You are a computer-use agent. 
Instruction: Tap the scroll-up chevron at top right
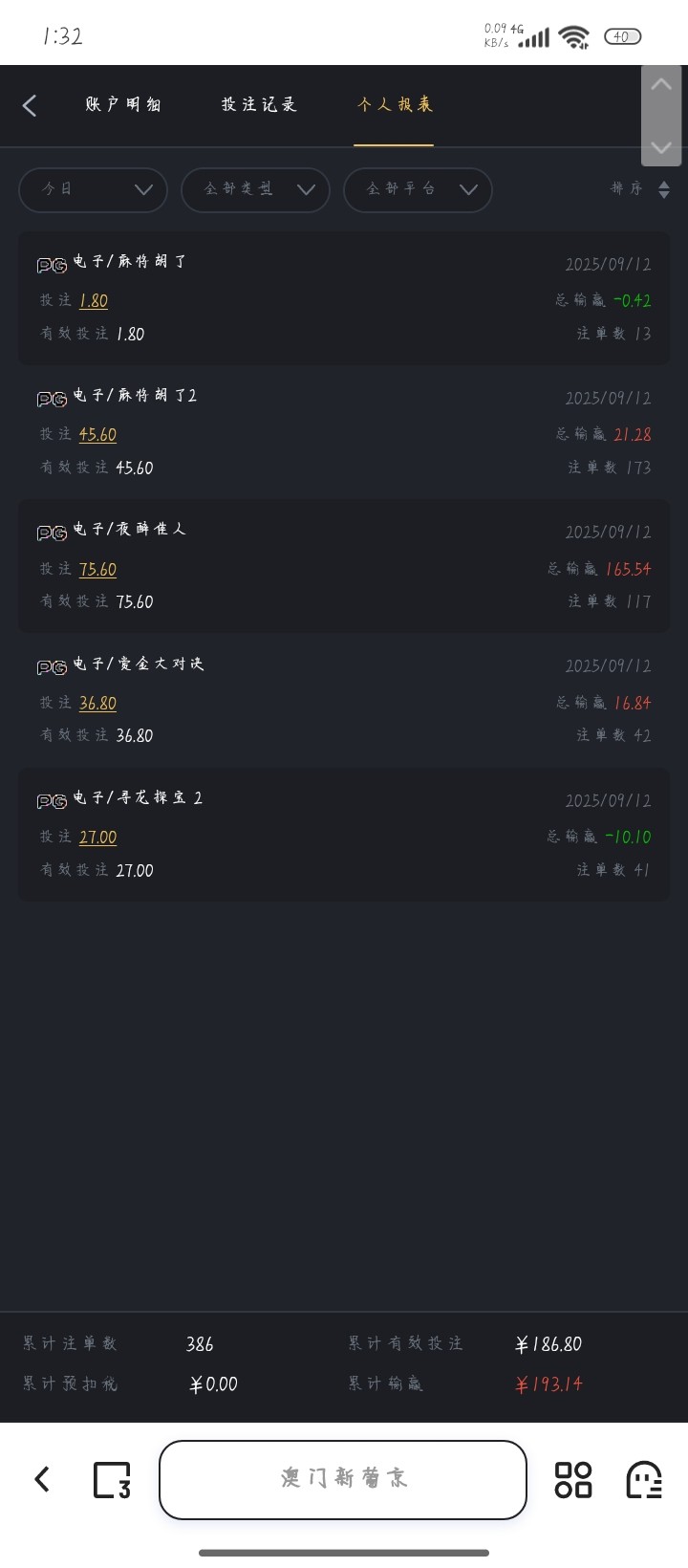(x=660, y=85)
